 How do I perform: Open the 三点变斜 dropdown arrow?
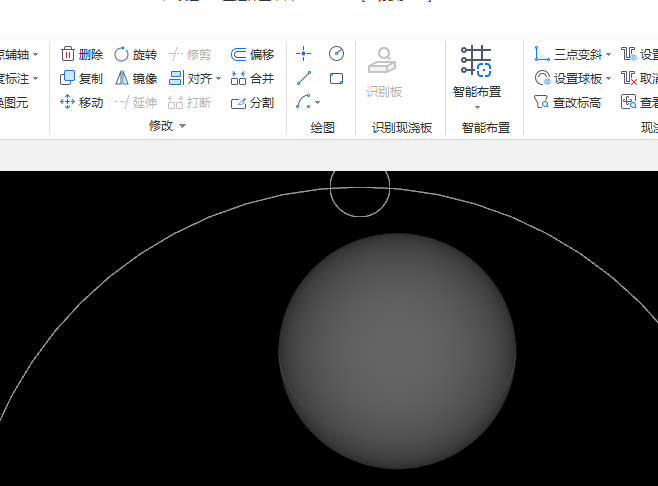click(608, 55)
